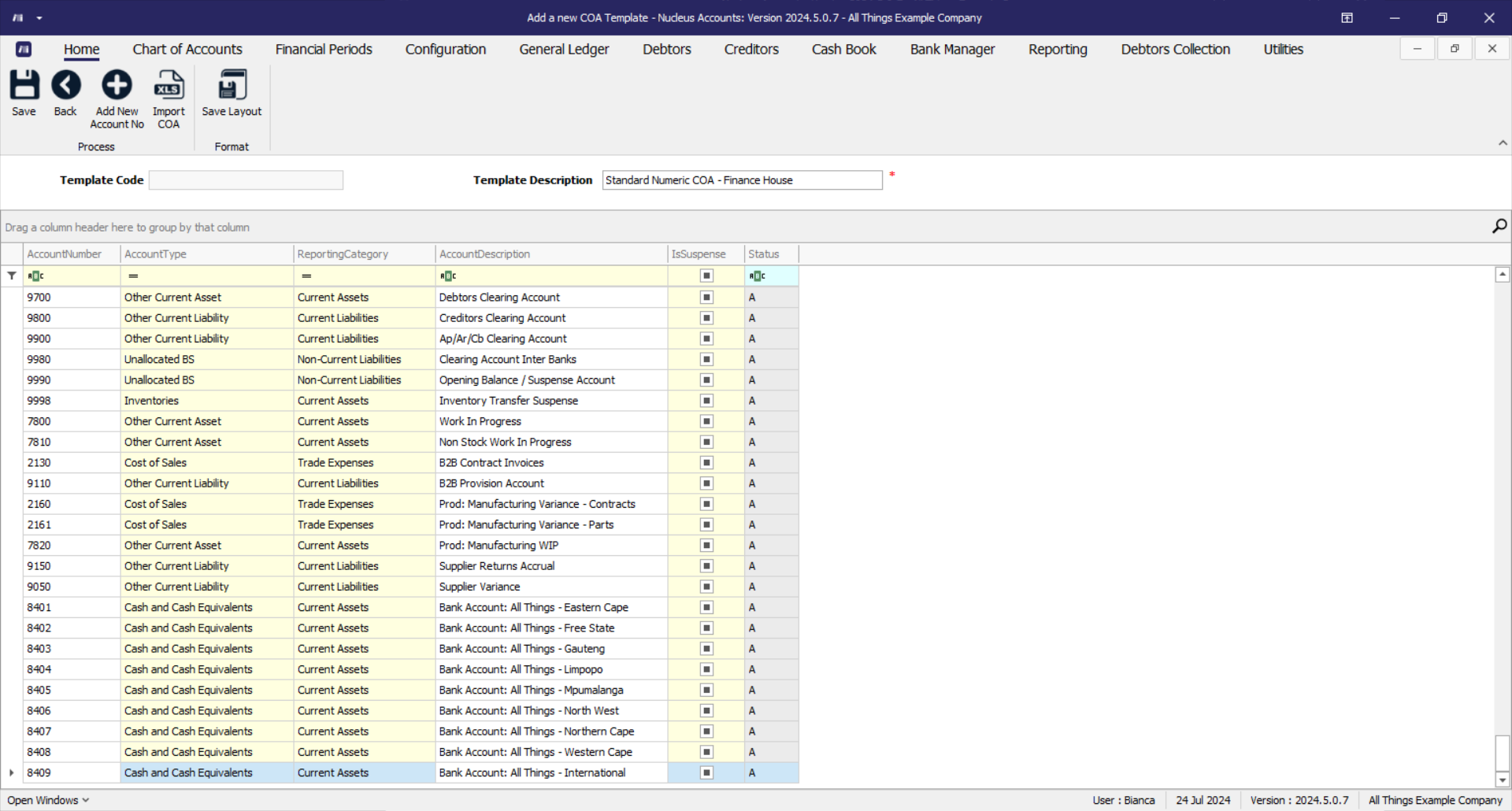Screen dimensions: 1512x811
Task: Click the Save icon in the ribbon
Action: pyautogui.click(x=24, y=86)
